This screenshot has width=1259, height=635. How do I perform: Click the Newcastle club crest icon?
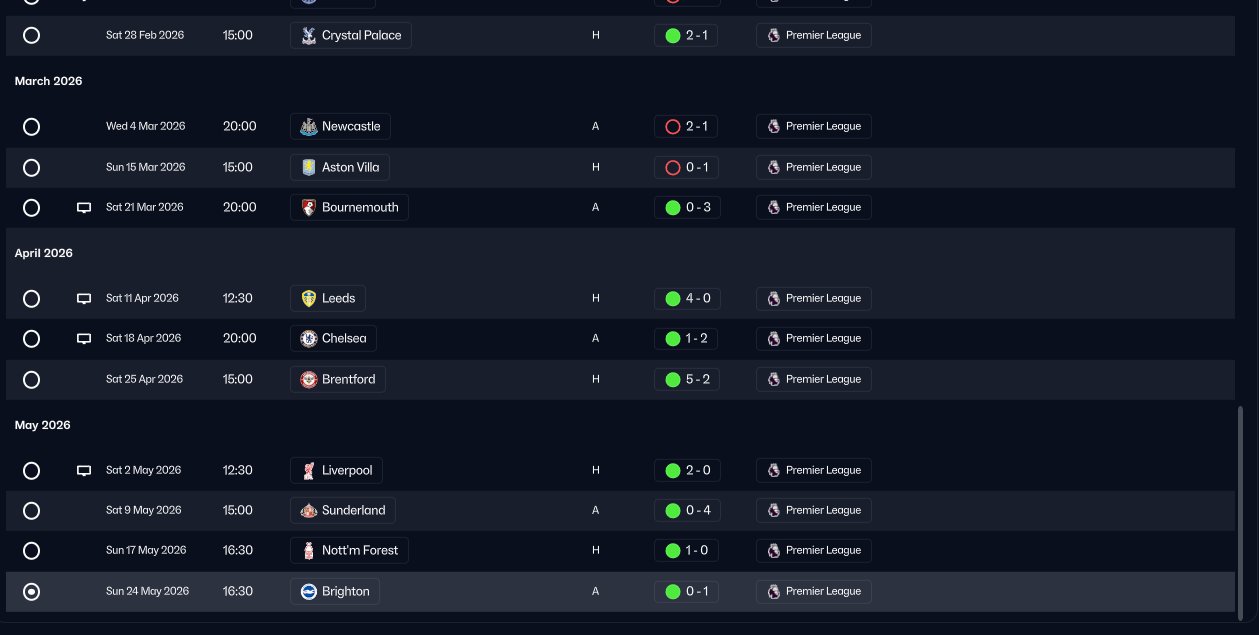(309, 127)
